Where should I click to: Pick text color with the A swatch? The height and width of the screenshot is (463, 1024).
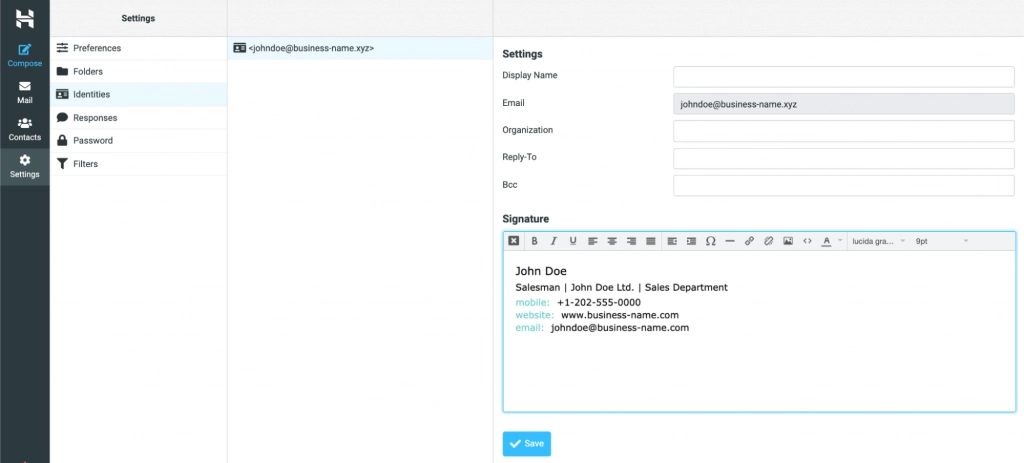[x=826, y=241]
